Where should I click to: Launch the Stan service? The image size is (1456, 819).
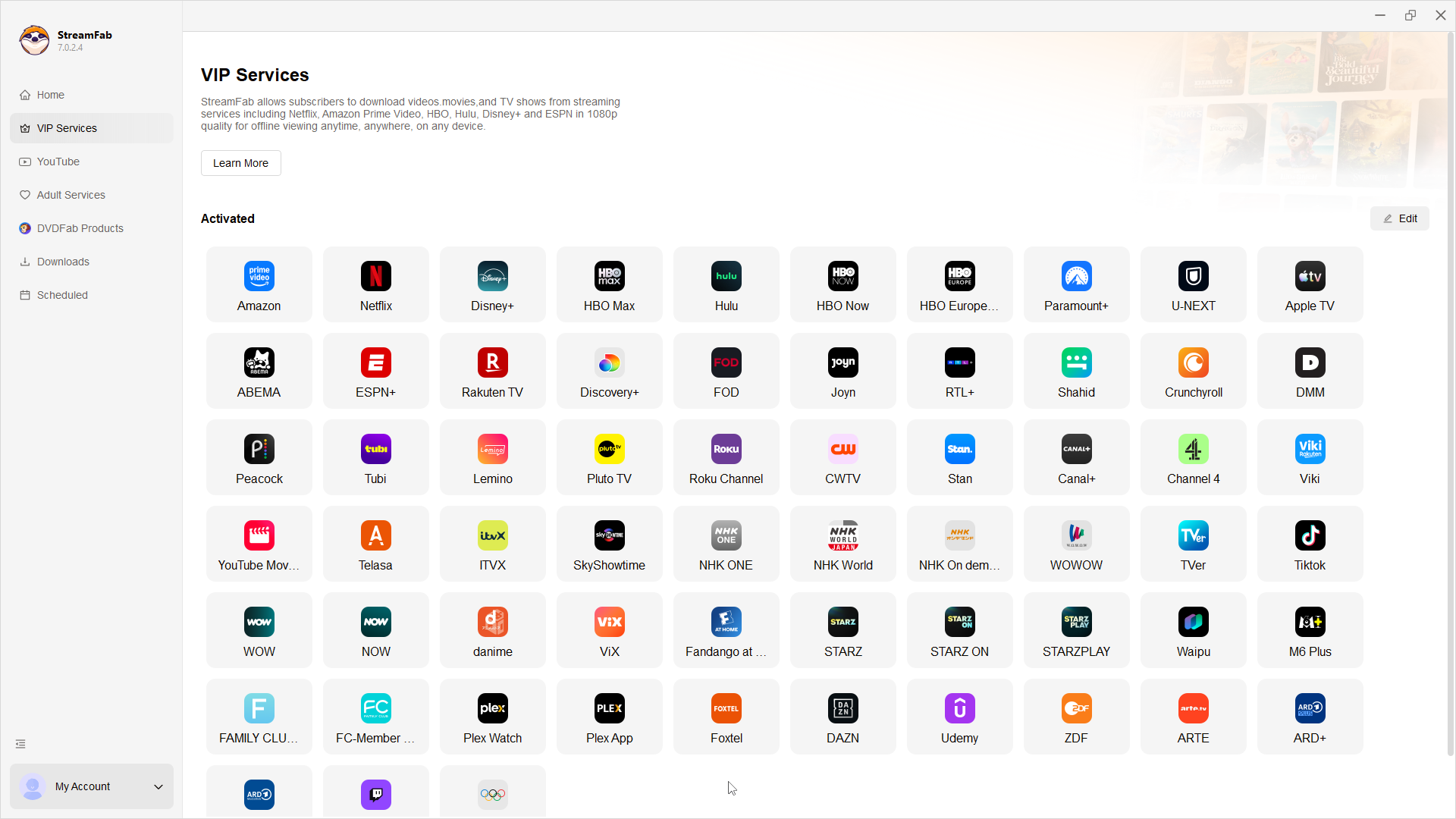(960, 457)
